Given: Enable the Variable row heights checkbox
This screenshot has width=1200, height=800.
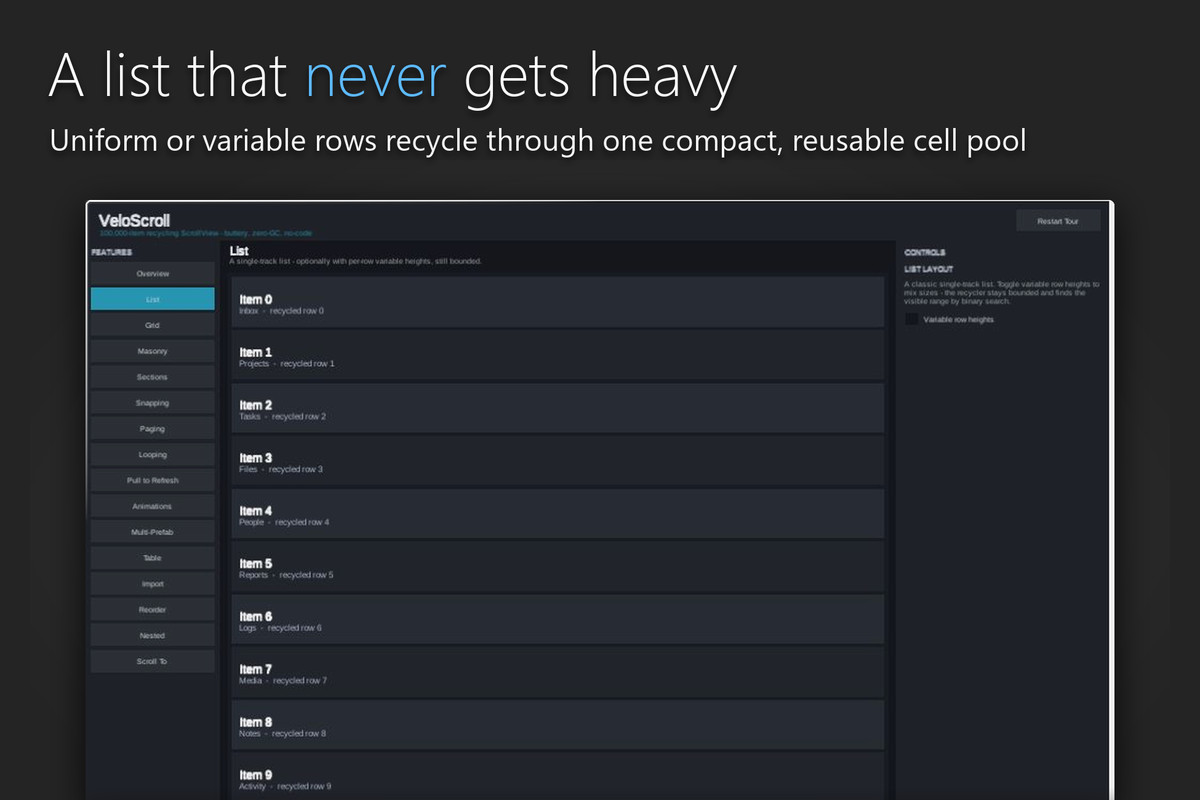Looking at the screenshot, I should 912,319.
